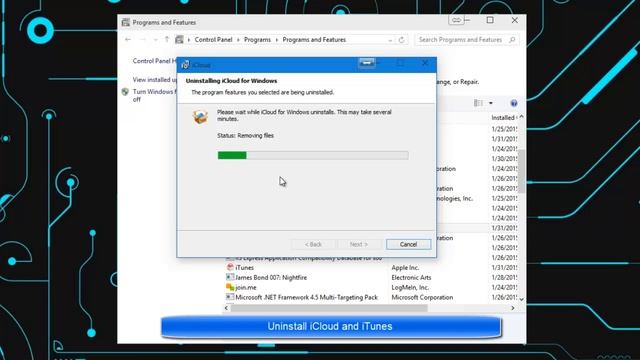
Task: Click the vertical scrollbar up arrow
Action: point(522,117)
